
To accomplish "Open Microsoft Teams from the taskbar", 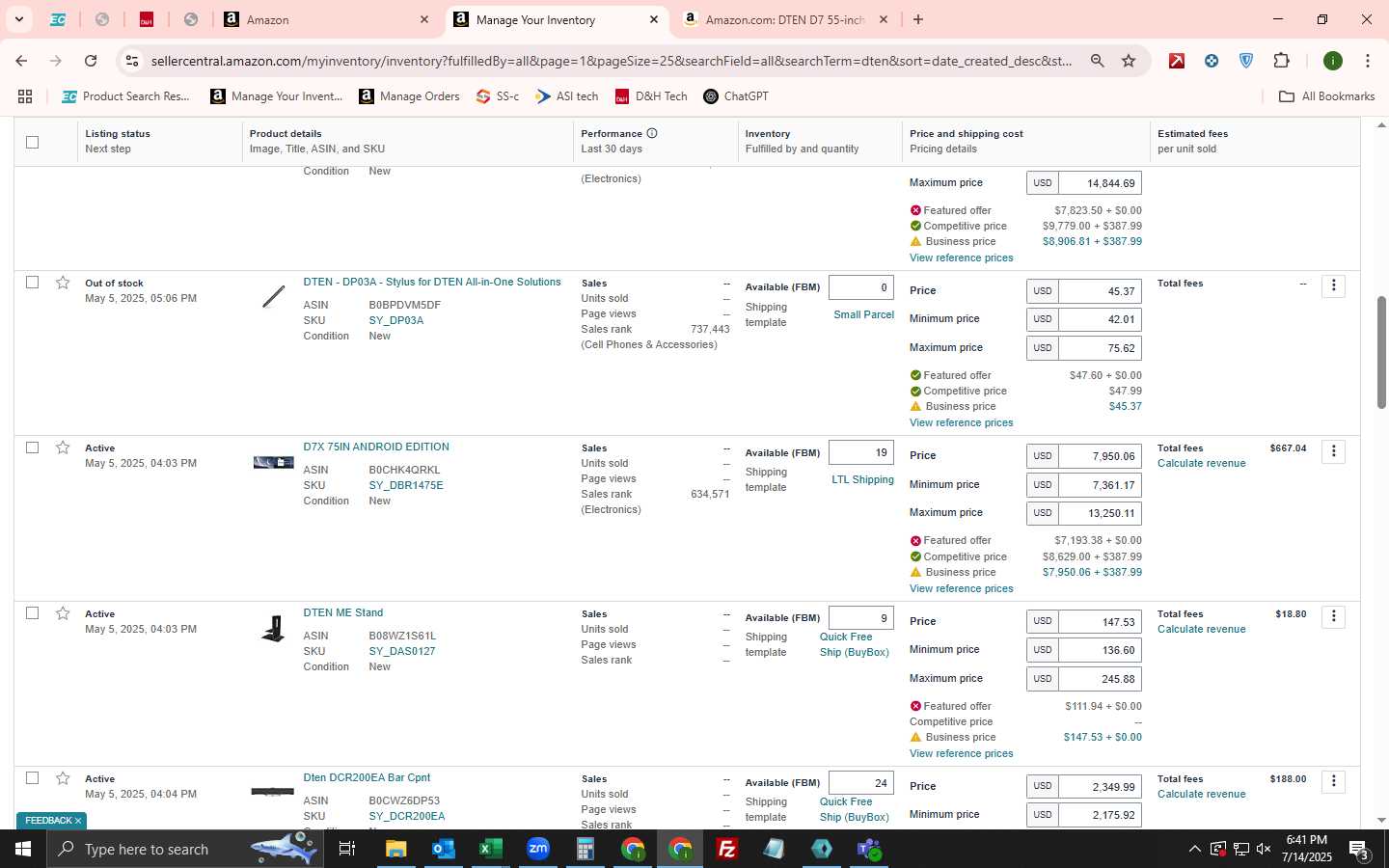I will click(869, 849).
